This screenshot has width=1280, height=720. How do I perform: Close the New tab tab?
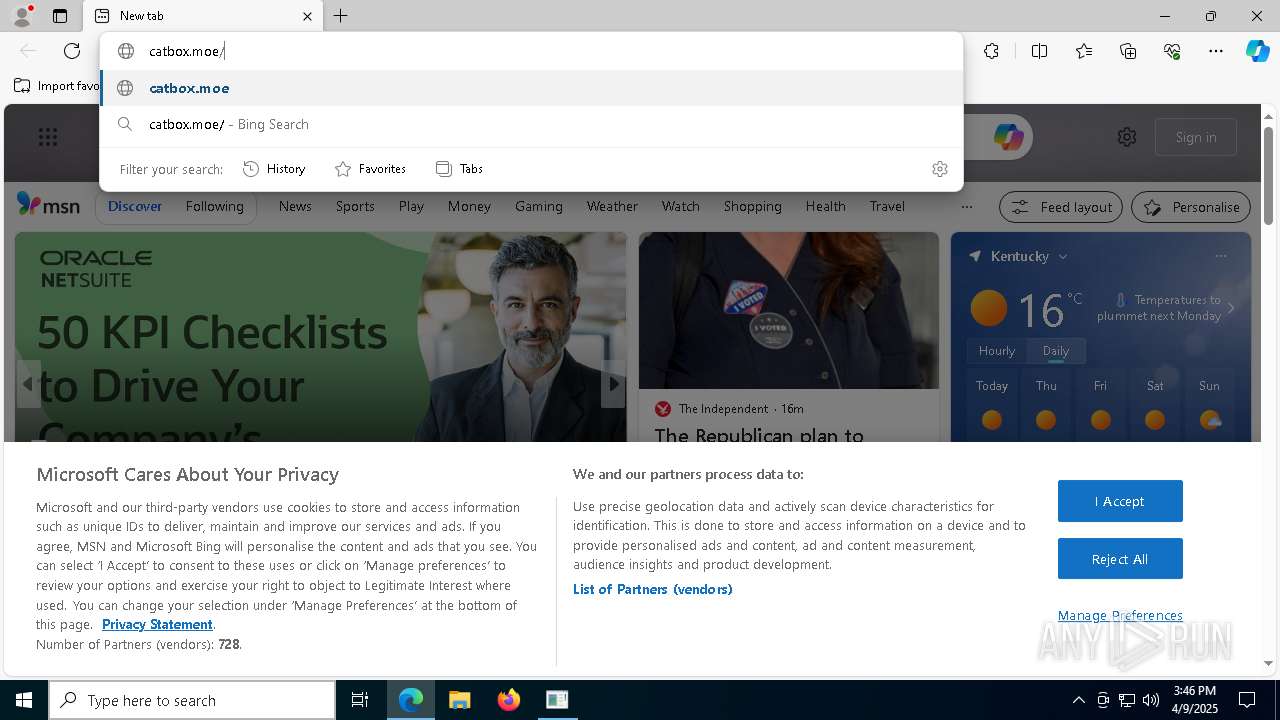(307, 16)
